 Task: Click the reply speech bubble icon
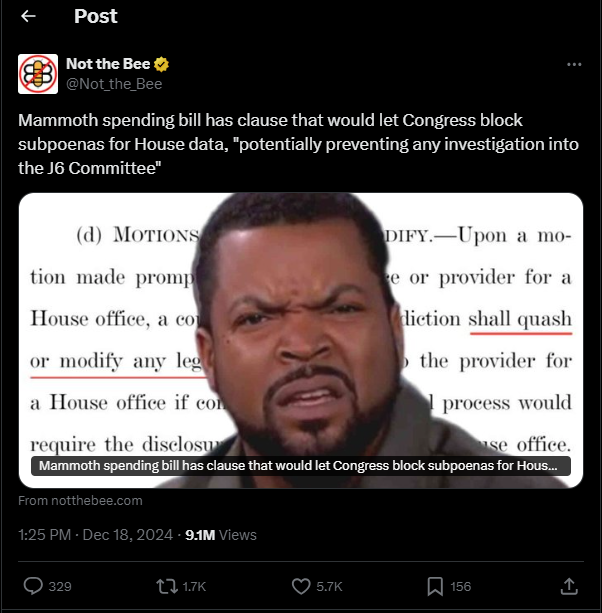pos(33,586)
